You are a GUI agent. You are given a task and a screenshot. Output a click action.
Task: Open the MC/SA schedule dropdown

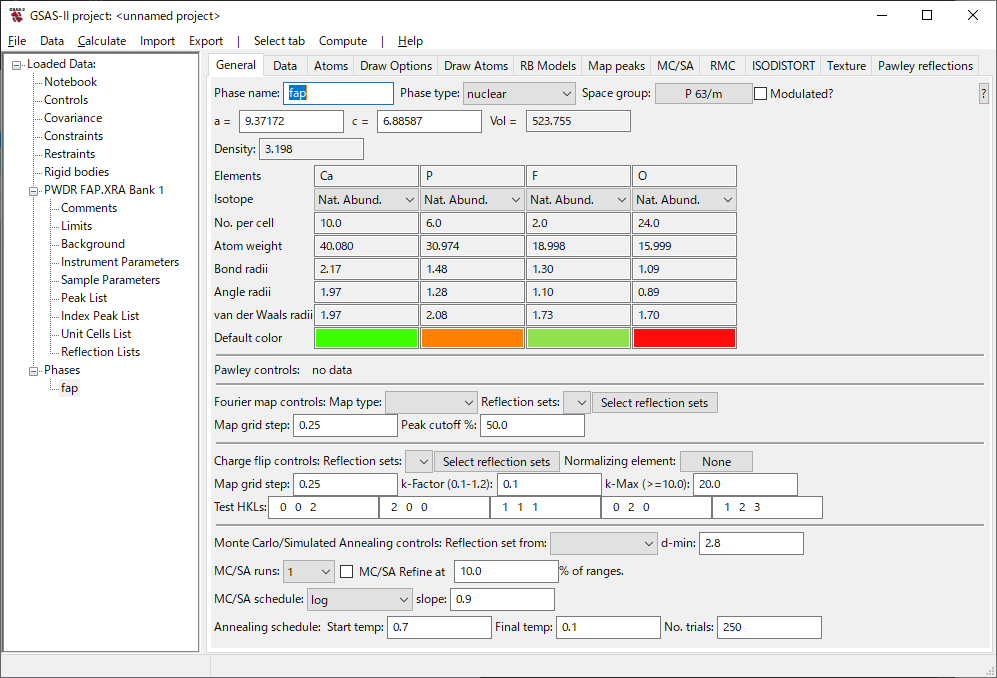pos(359,600)
